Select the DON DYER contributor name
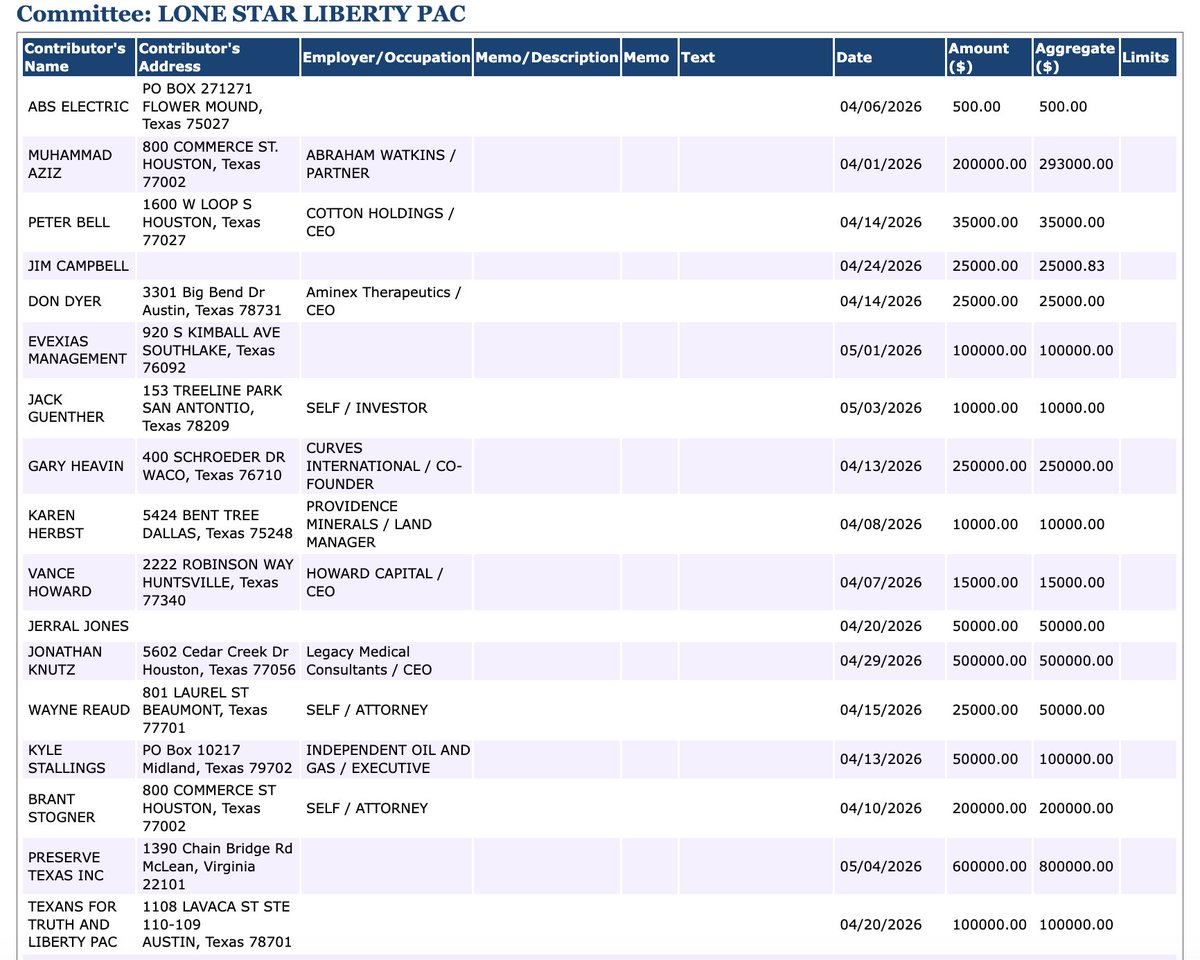This screenshot has height=960, width=1200. pyautogui.click(x=64, y=301)
